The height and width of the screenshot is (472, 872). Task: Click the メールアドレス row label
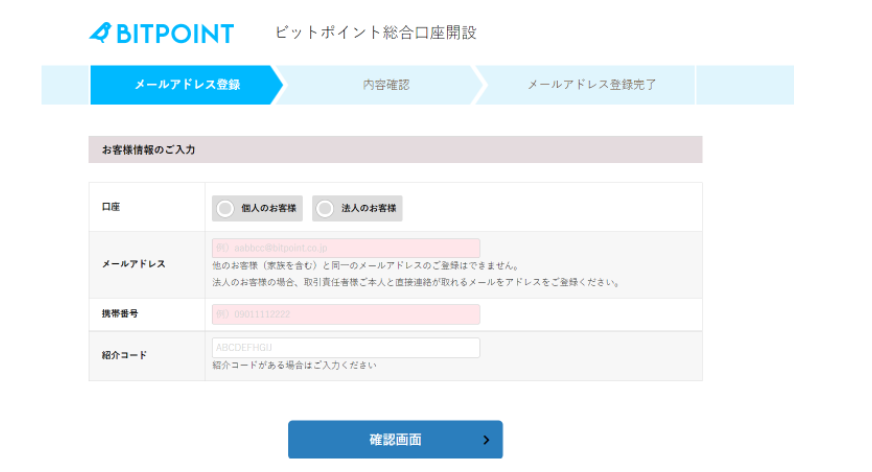click(133, 264)
